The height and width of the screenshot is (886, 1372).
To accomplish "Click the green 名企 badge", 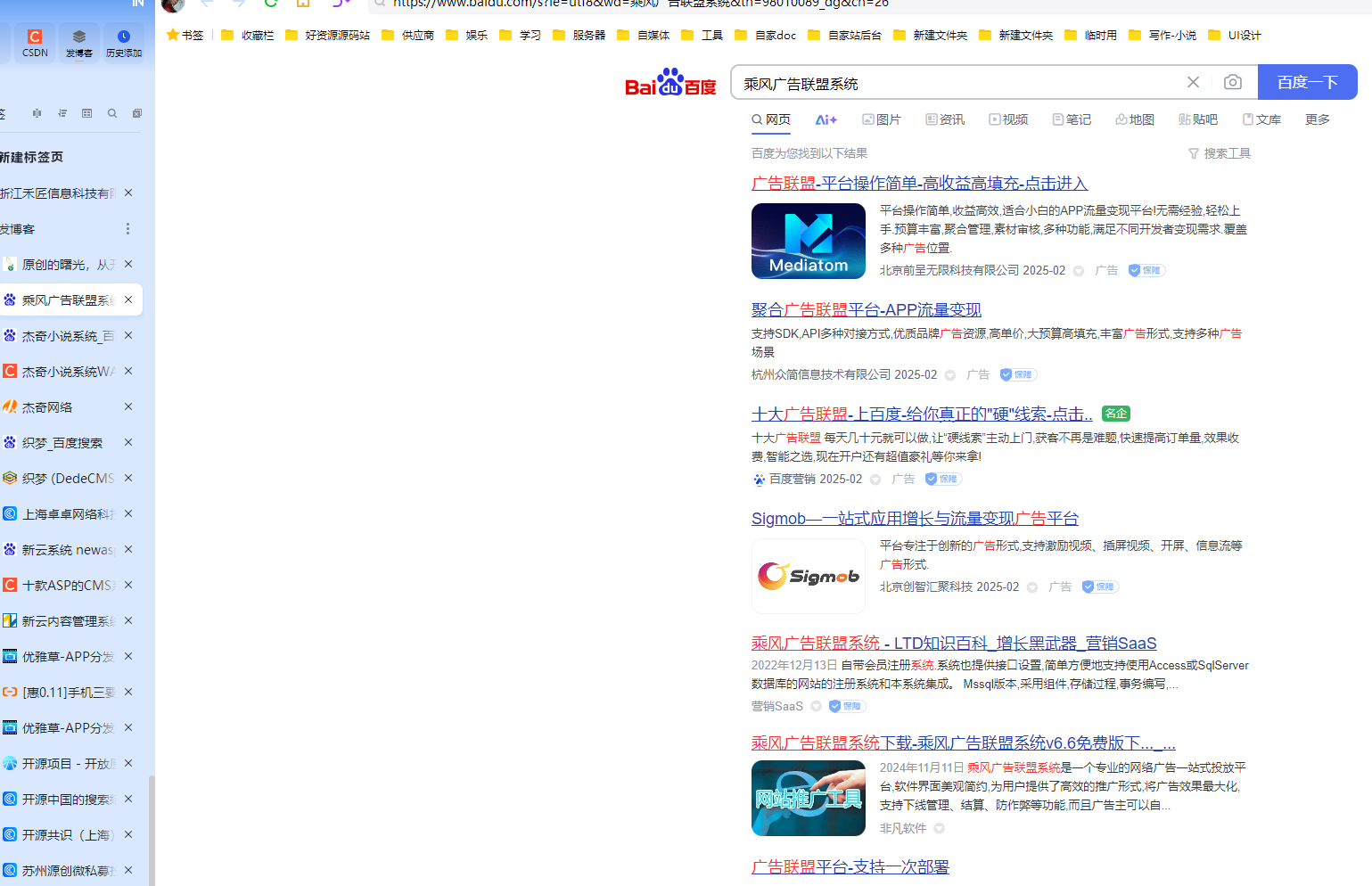I will 1116,414.
